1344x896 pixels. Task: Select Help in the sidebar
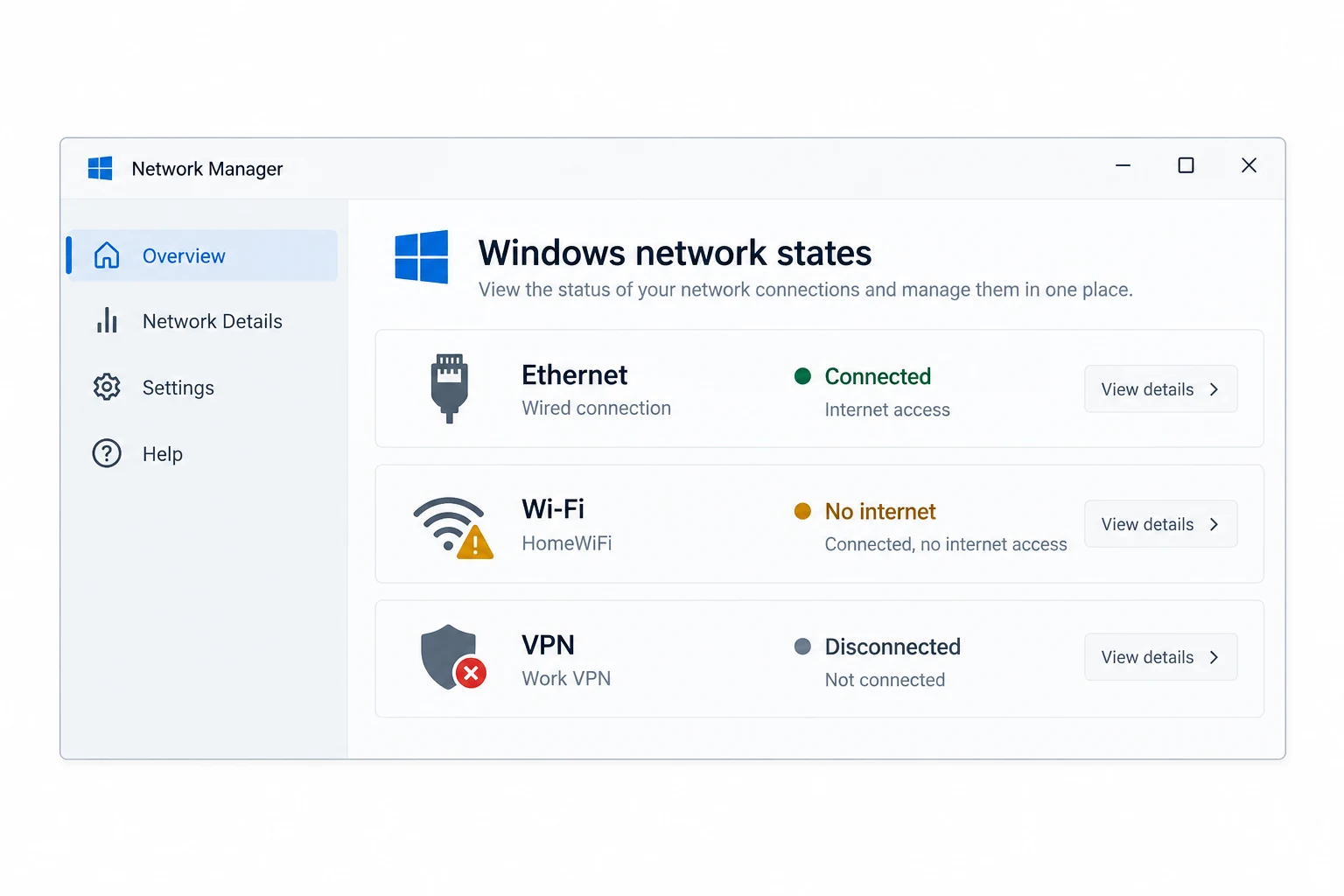pyautogui.click(x=202, y=454)
